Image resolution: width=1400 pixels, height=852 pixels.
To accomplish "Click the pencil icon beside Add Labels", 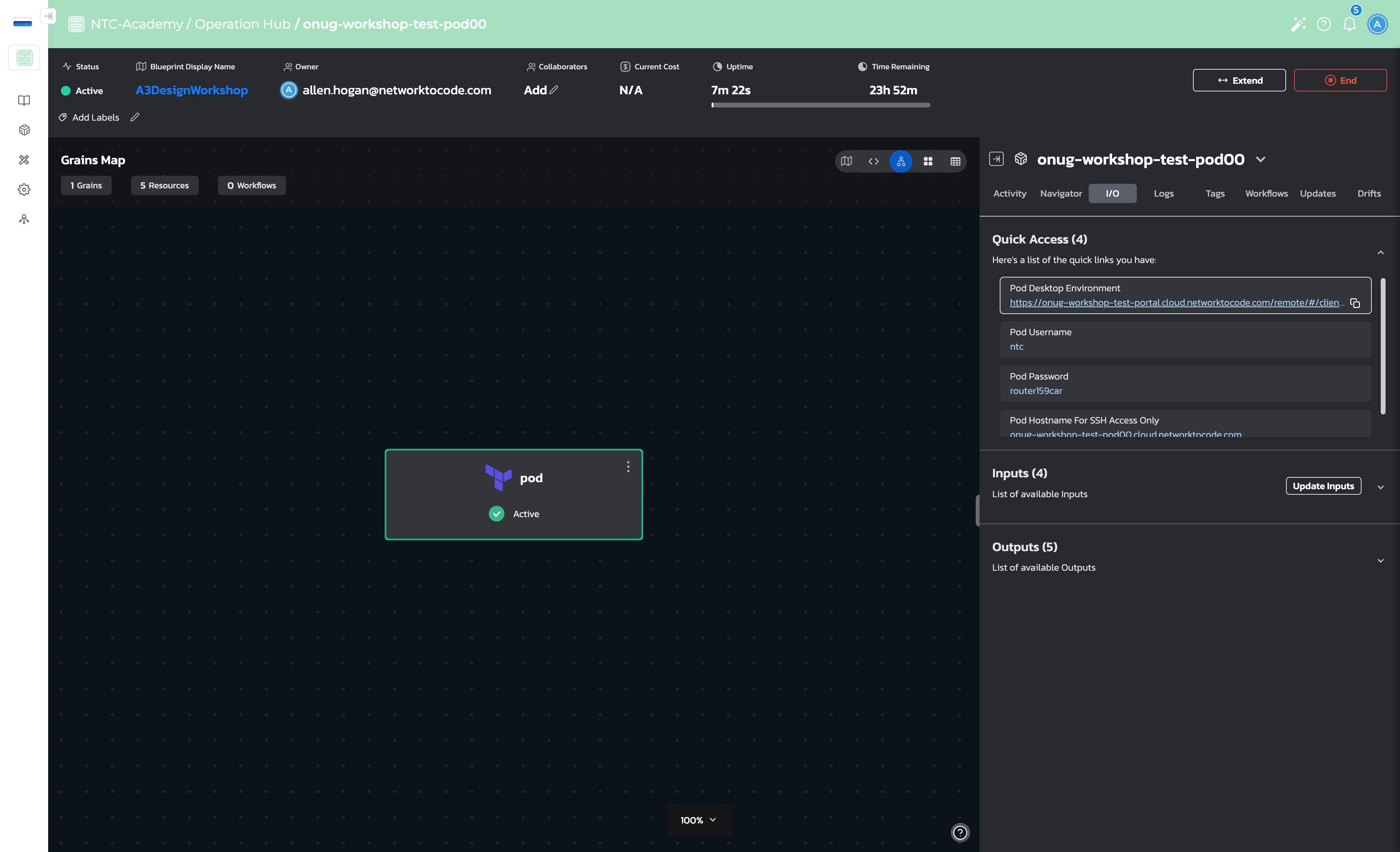I will tap(135, 117).
